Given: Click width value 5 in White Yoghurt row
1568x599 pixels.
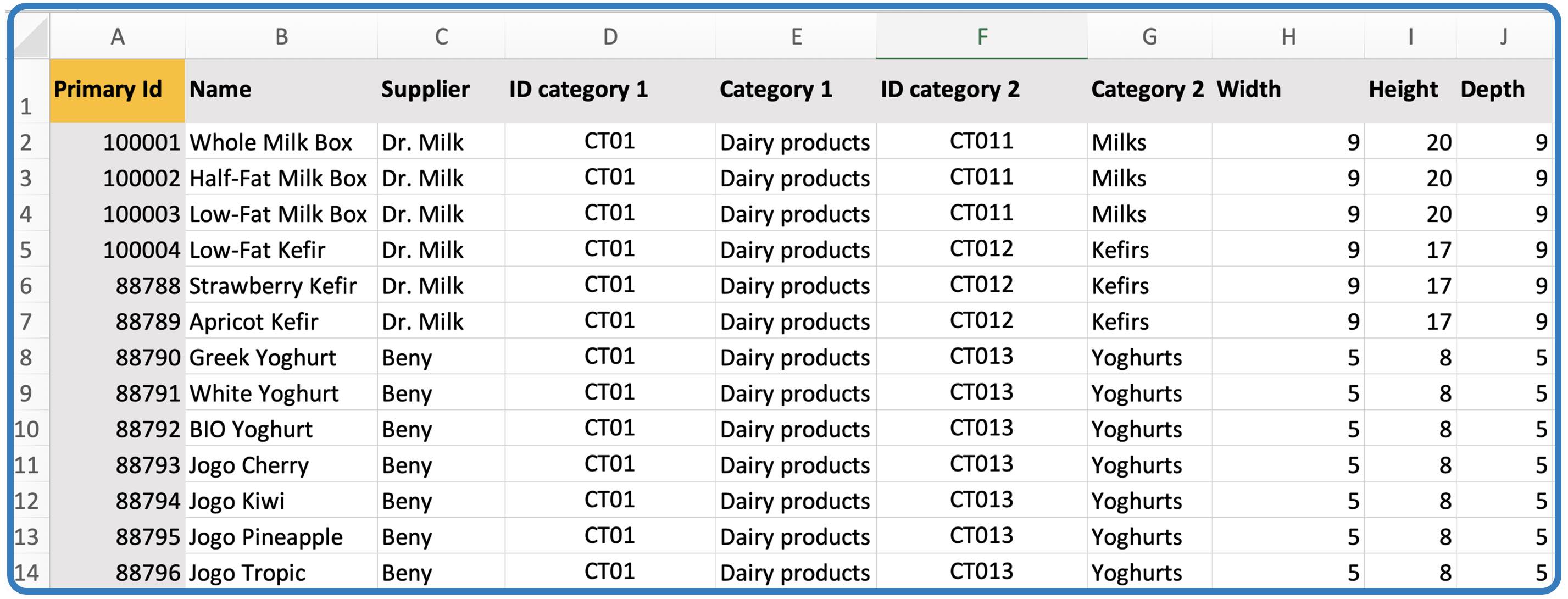Looking at the screenshot, I should click(1288, 392).
